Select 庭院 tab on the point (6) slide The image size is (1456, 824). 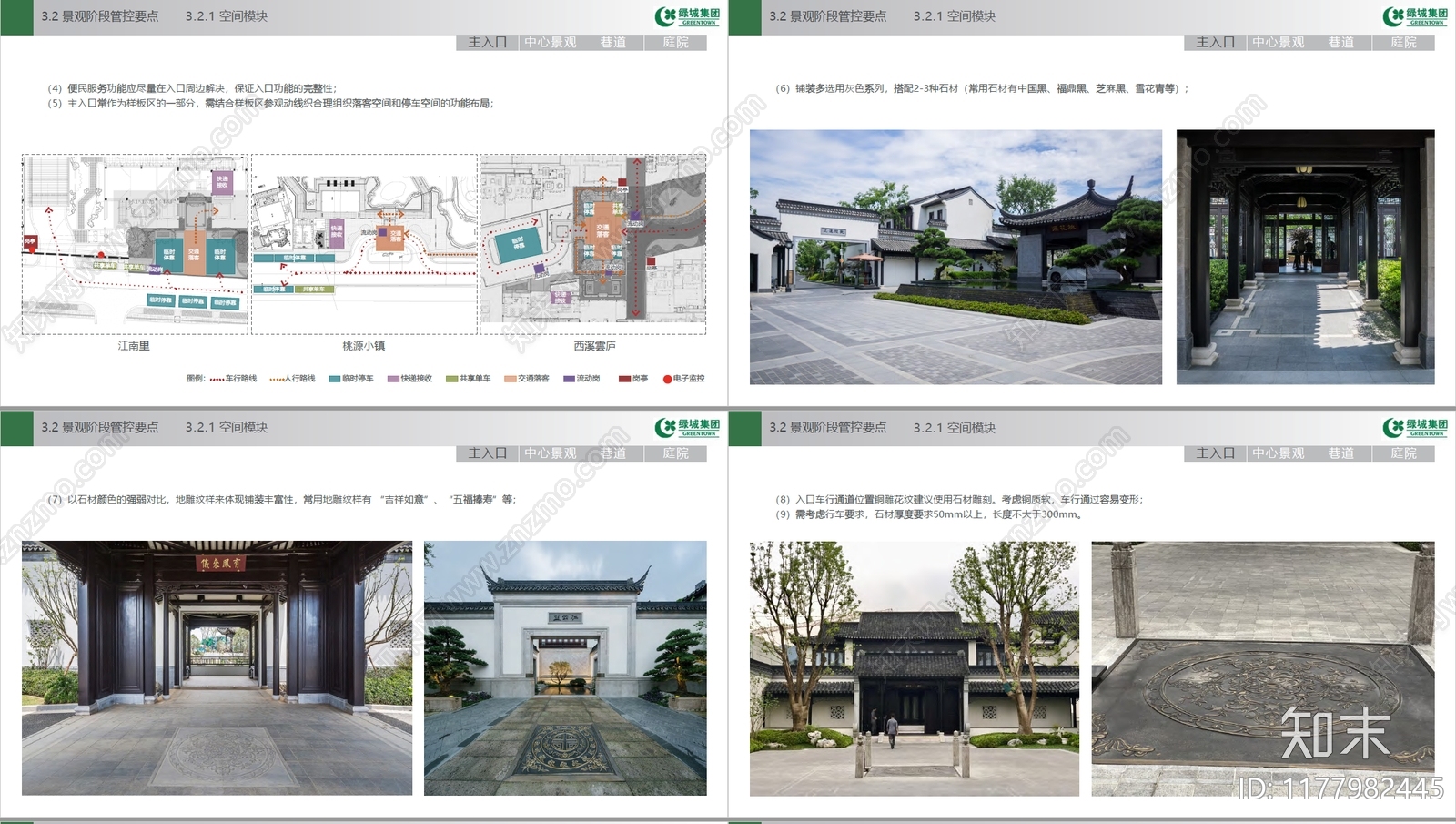pyautogui.click(x=1403, y=43)
